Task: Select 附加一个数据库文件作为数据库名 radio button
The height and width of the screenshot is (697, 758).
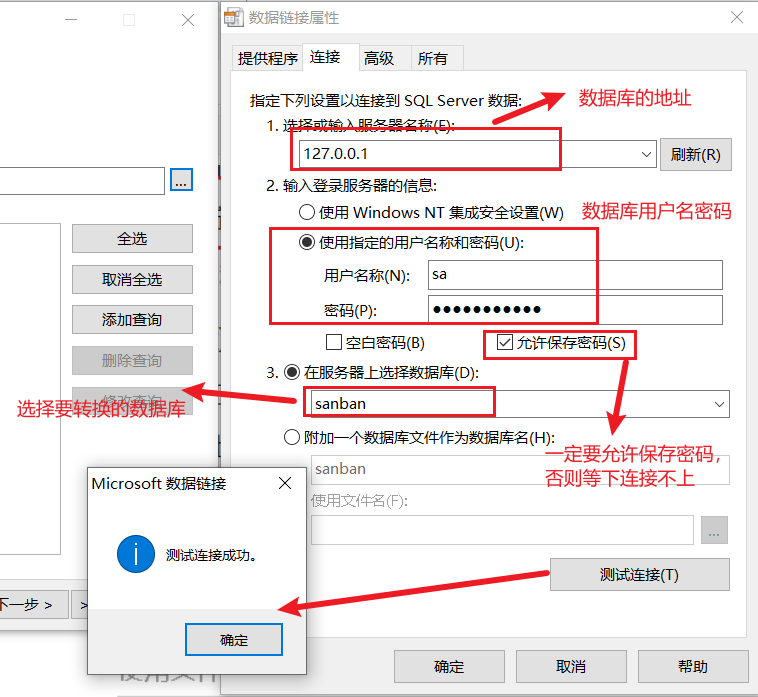Action: [292, 437]
